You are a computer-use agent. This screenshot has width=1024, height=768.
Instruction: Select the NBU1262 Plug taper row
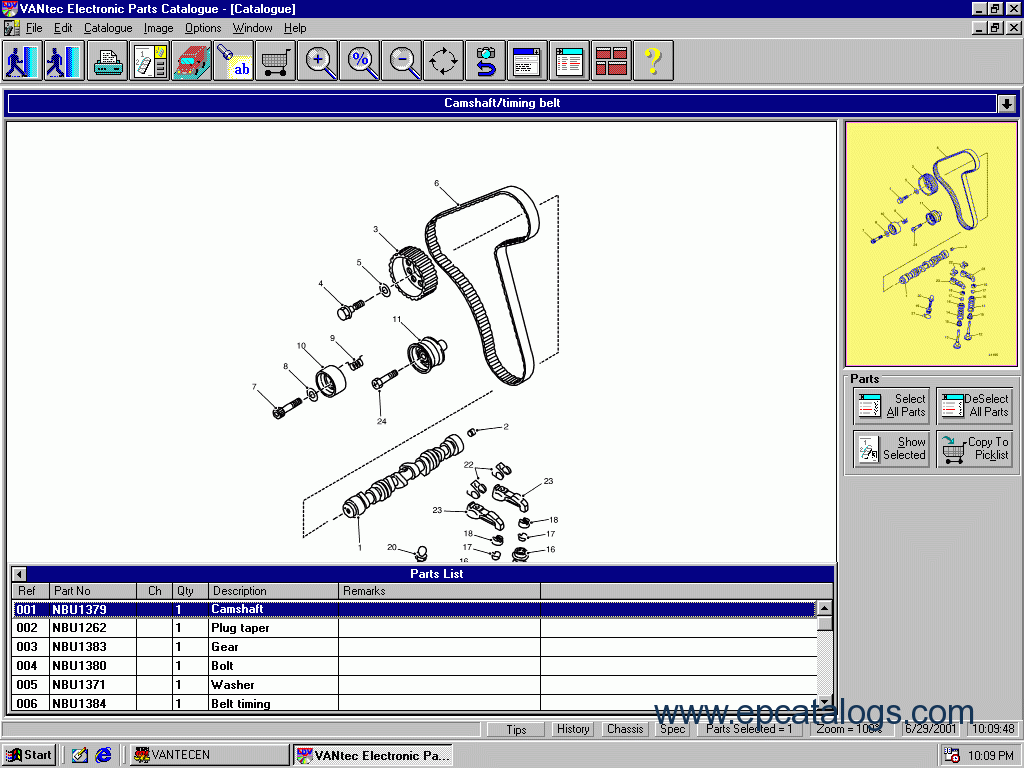[x=414, y=628]
